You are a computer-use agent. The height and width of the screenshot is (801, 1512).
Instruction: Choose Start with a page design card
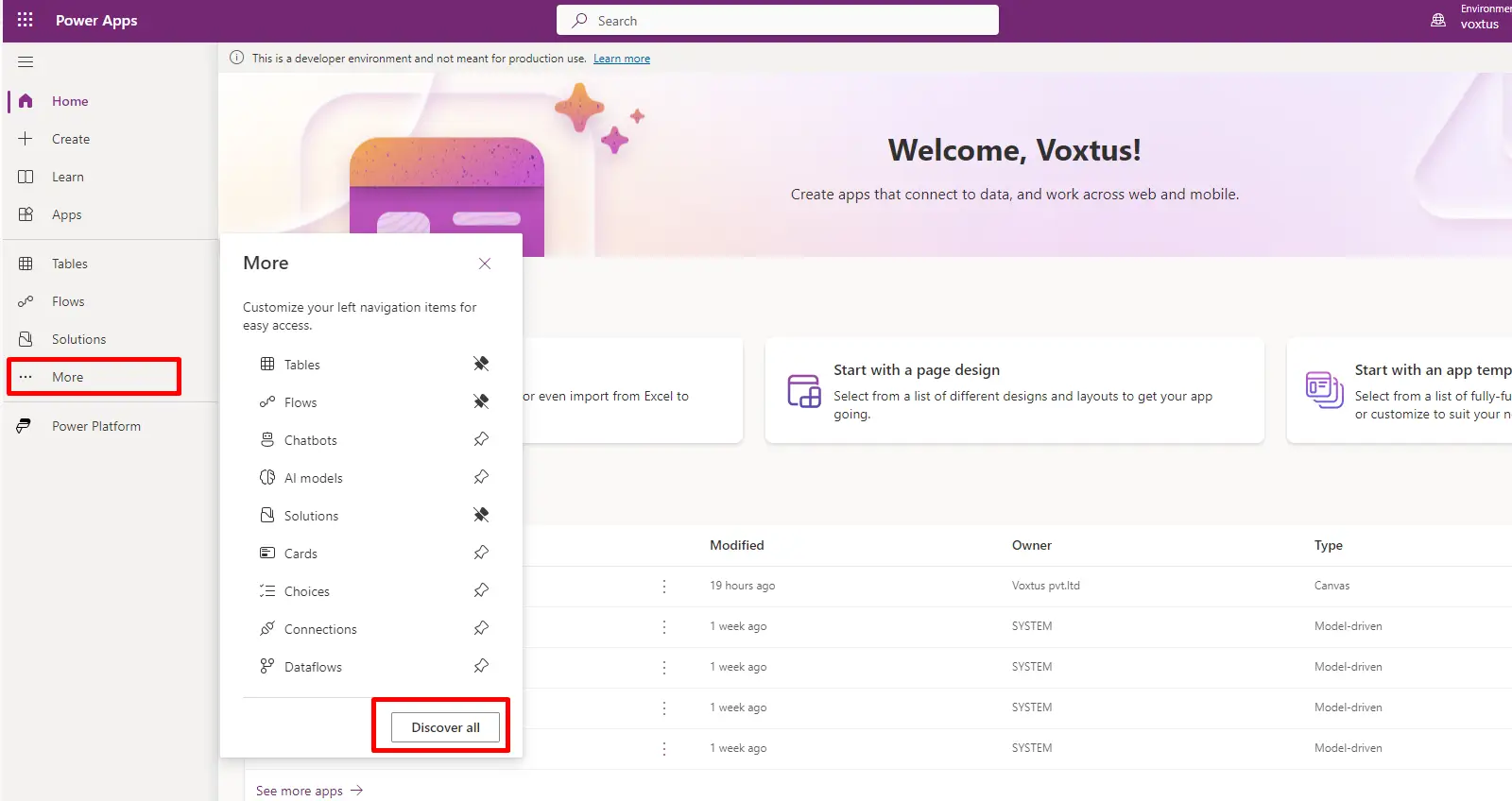pos(1014,390)
